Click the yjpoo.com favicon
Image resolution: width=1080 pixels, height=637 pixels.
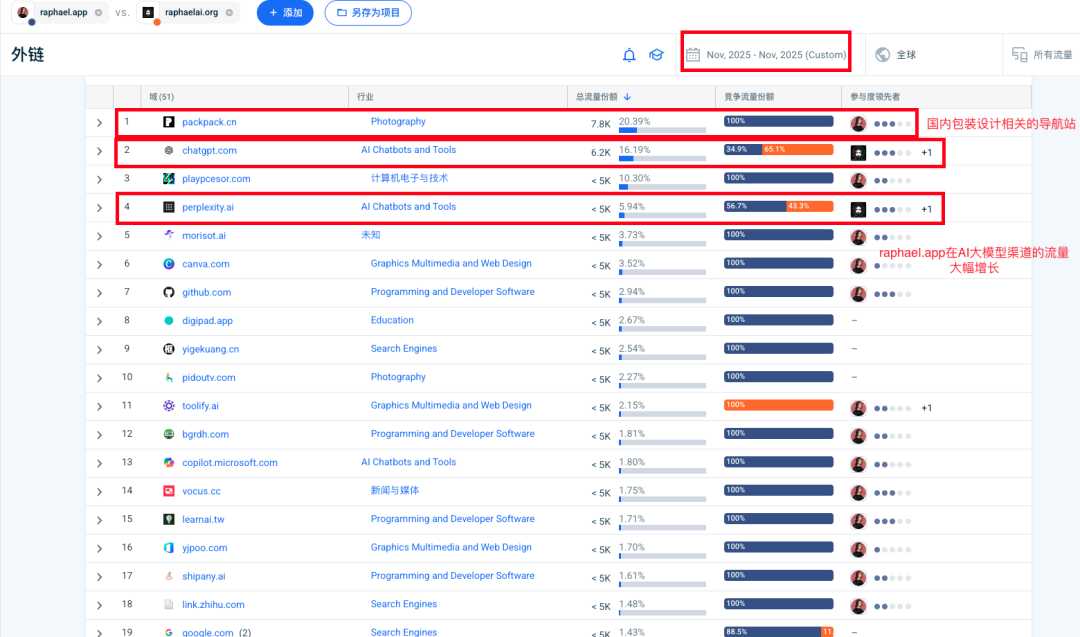(169, 547)
